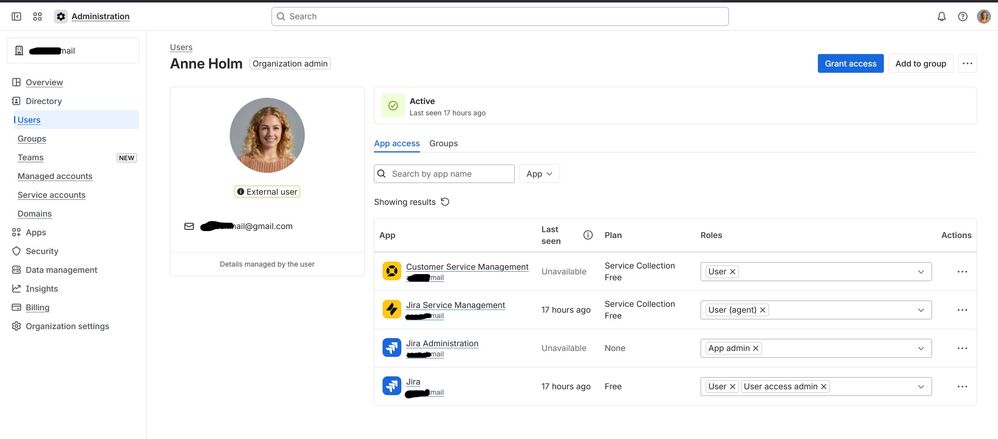This screenshot has width=998, height=439.
Task: Open the notifications bell
Action: (x=941, y=17)
